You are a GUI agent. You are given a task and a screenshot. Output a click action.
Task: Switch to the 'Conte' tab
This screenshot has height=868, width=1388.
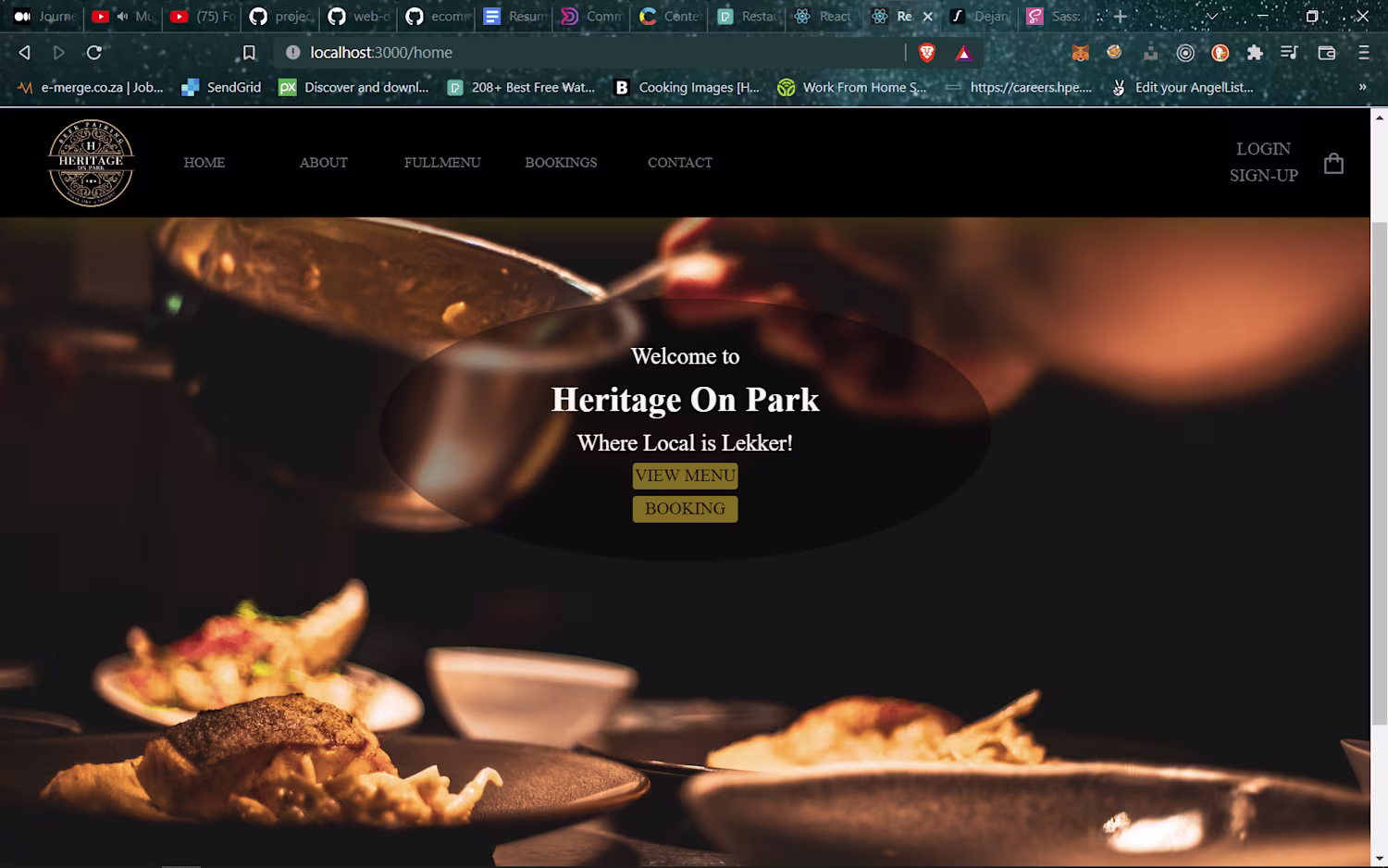pyautogui.click(x=671, y=16)
